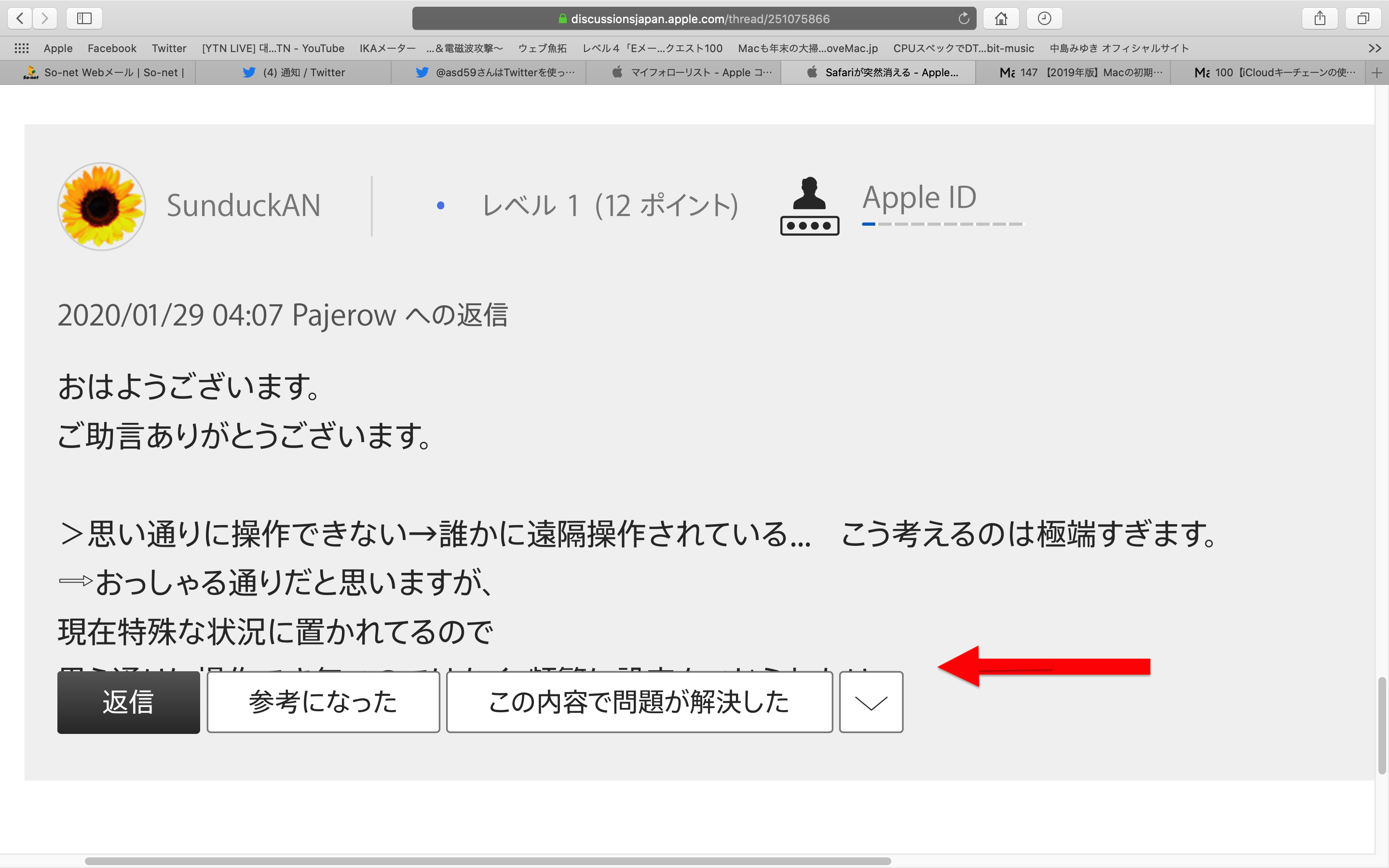Expand the post actions chevron dropdown
This screenshot has height=868, width=1389.
(871, 702)
